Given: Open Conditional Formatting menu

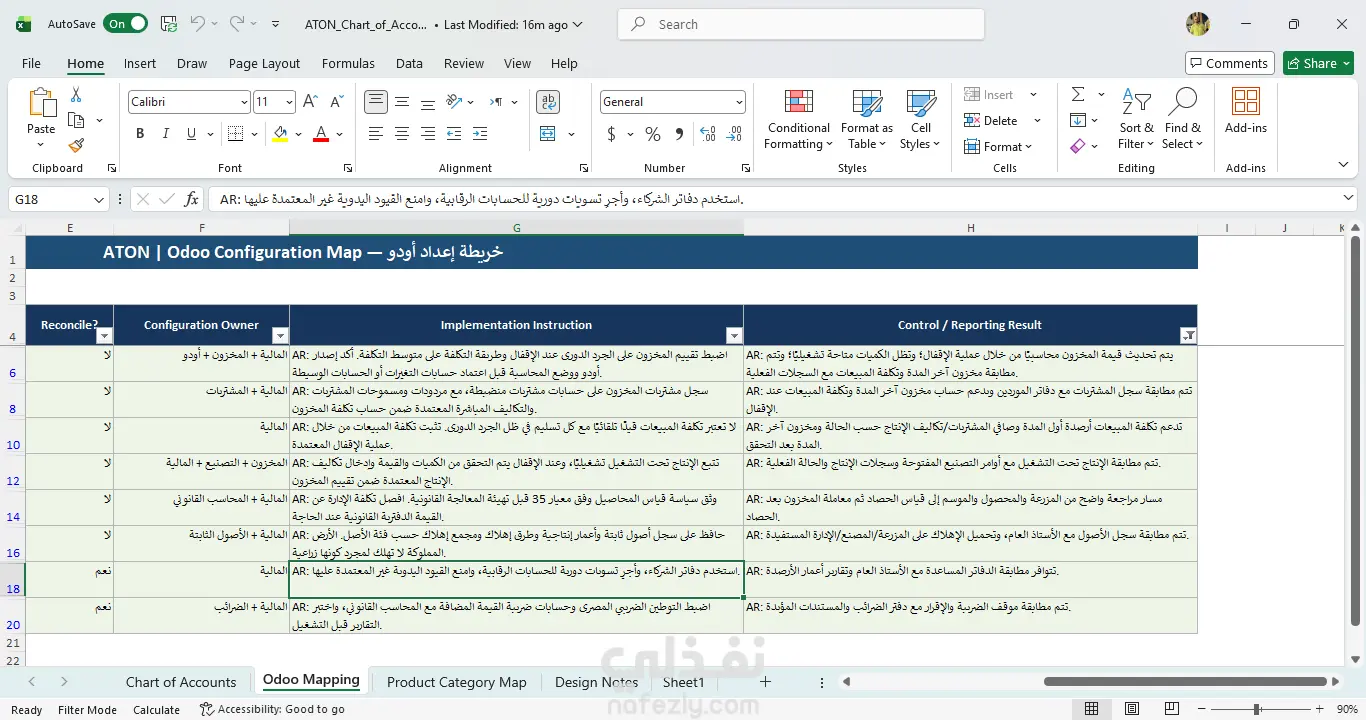Looking at the screenshot, I should 798,119.
